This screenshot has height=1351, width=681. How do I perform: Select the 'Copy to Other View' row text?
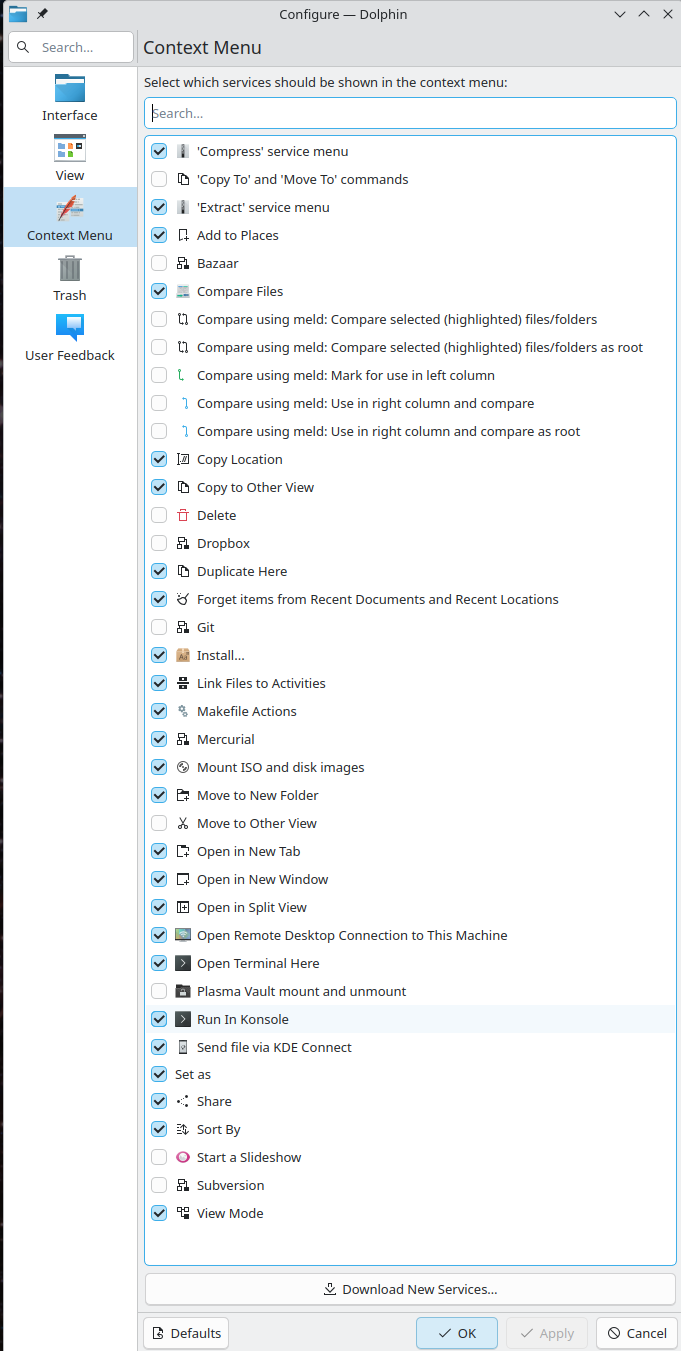[256, 488]
